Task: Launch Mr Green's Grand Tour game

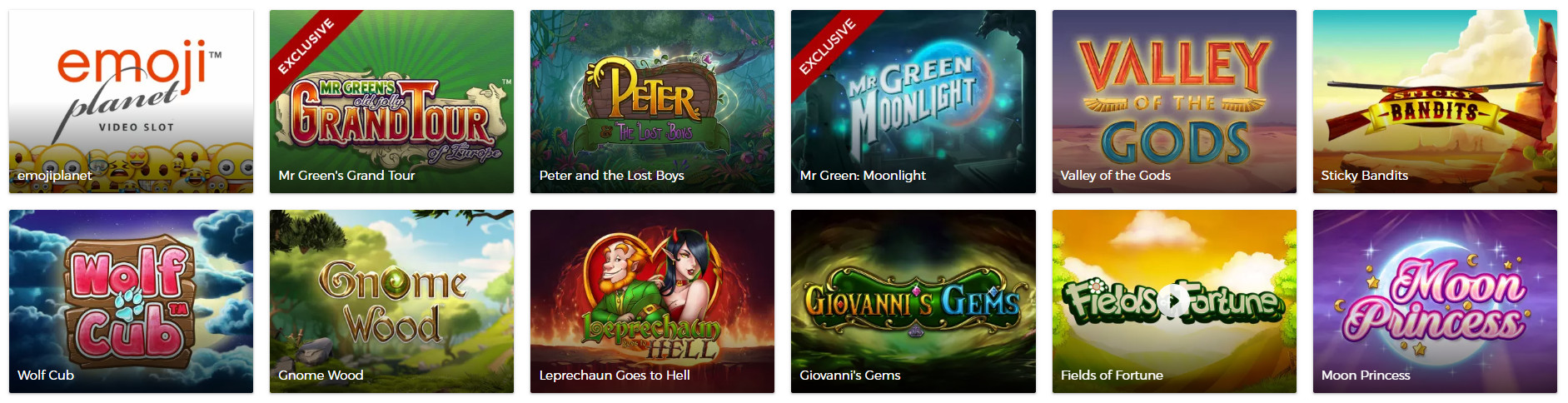Action: 391,102
